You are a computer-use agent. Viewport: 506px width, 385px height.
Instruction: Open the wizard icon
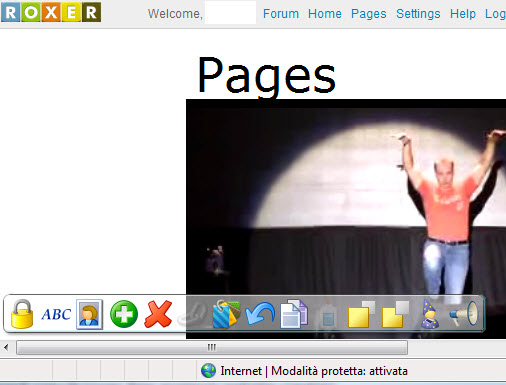click(430, 314)
